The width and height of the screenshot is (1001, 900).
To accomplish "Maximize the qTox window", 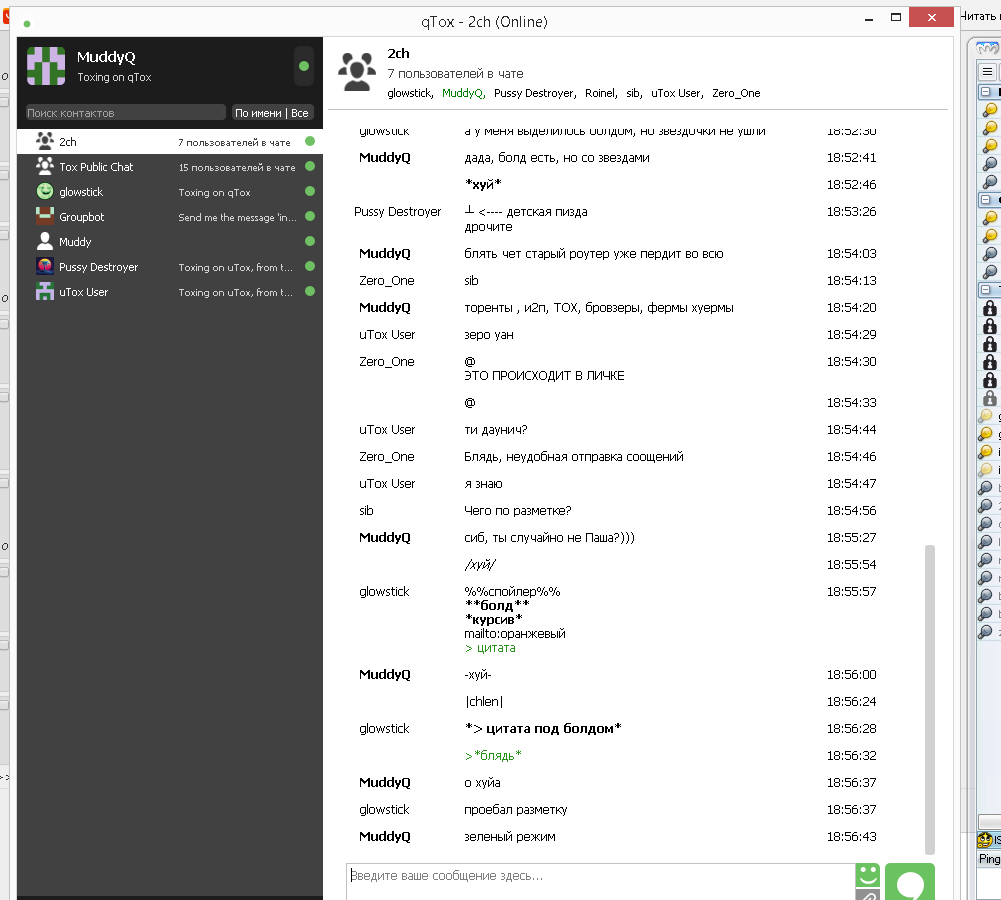I will tap(896, 18).
